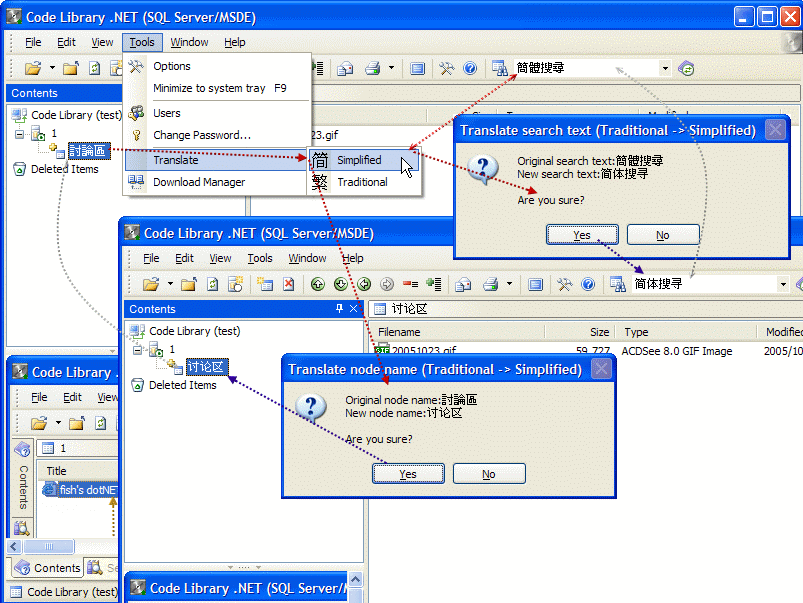803x603 pixels.
Task: Click the red Collapse All icon in middle toolbar
Action: click(x=410, y=284)
